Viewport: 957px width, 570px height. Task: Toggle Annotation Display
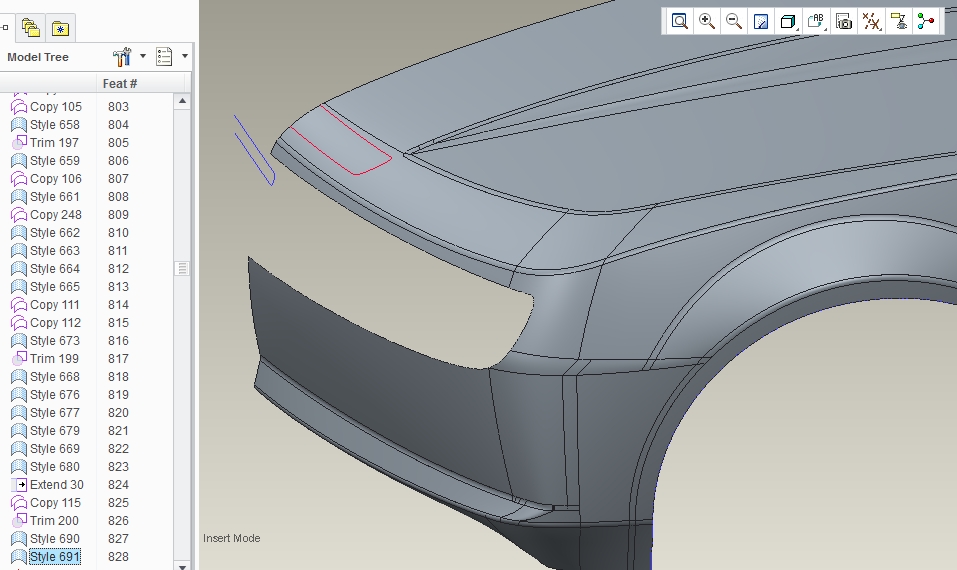(898, 21)
